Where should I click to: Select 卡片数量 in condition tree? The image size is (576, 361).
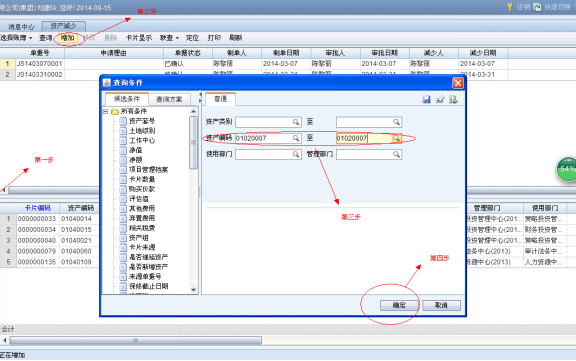click(142, 179)
